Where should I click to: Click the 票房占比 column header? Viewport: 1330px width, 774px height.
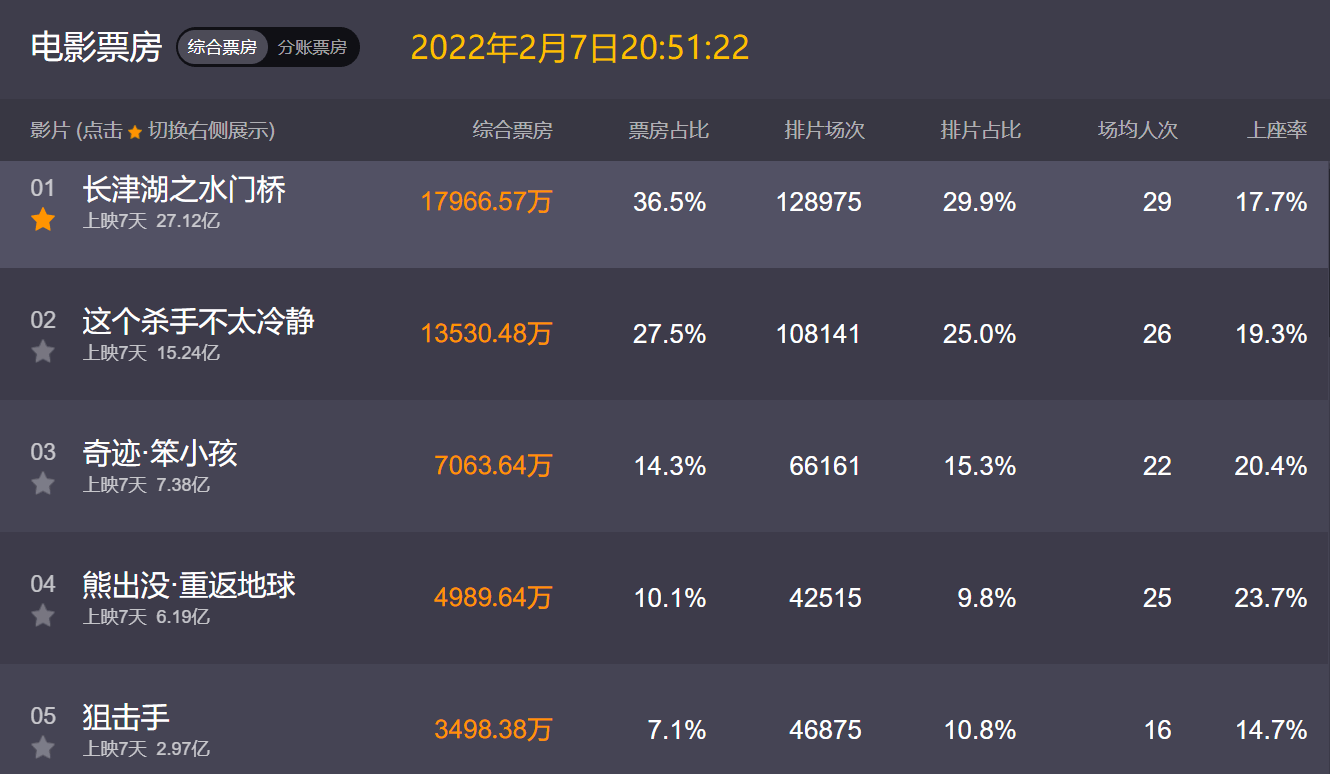point(669,130)
